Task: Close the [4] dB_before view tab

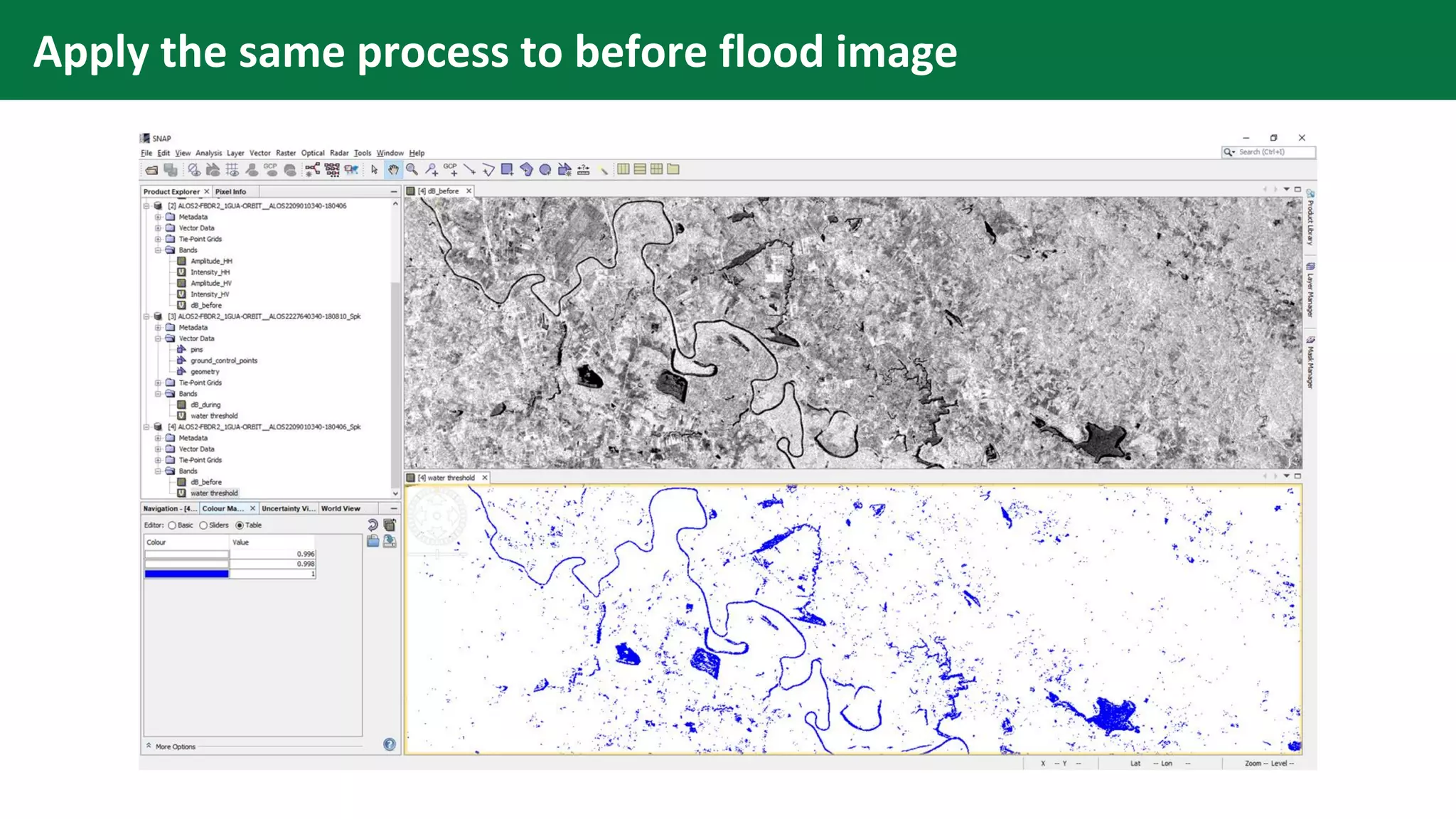Action: [x=469, y=191]
